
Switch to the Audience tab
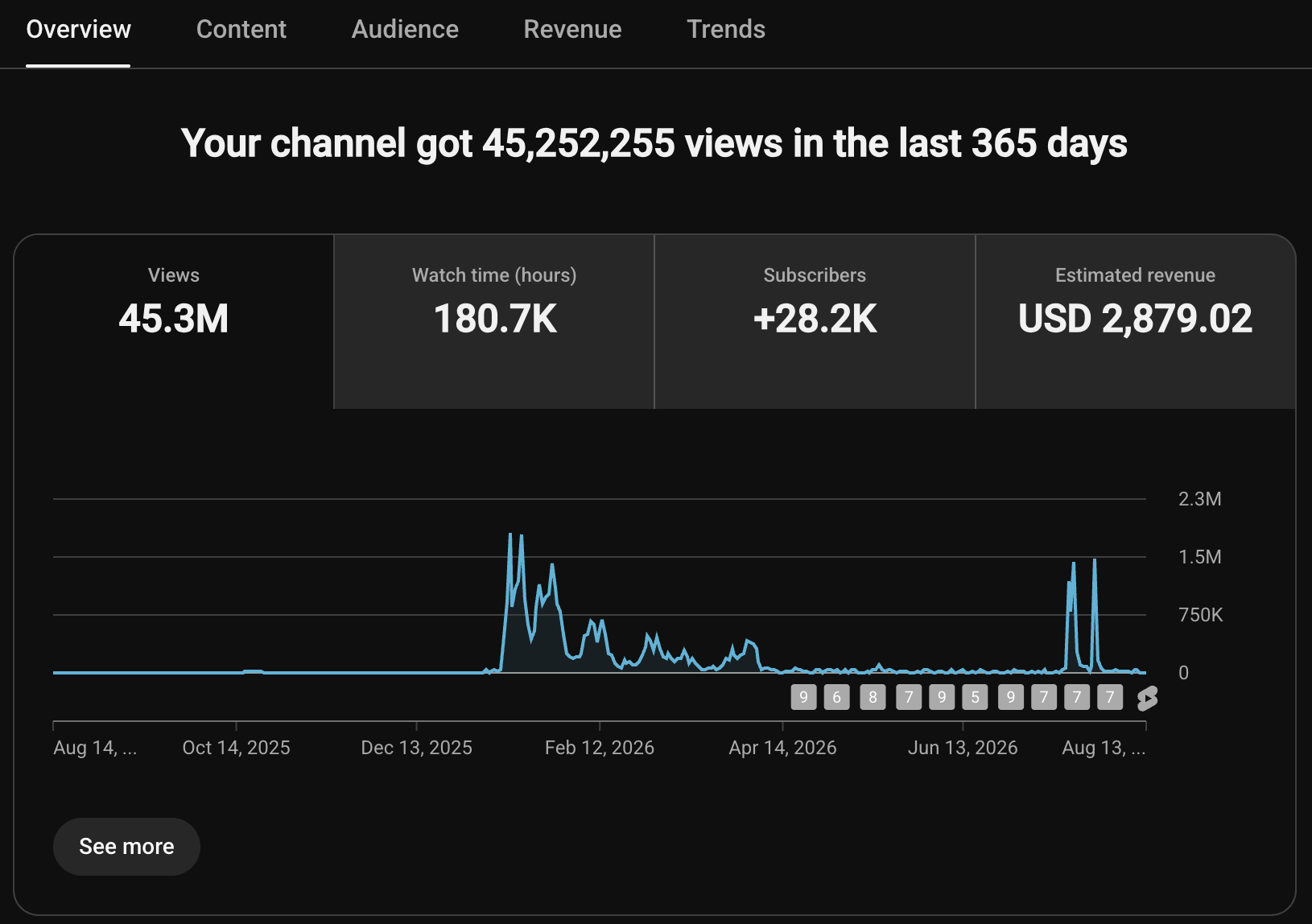click(405, 29)
